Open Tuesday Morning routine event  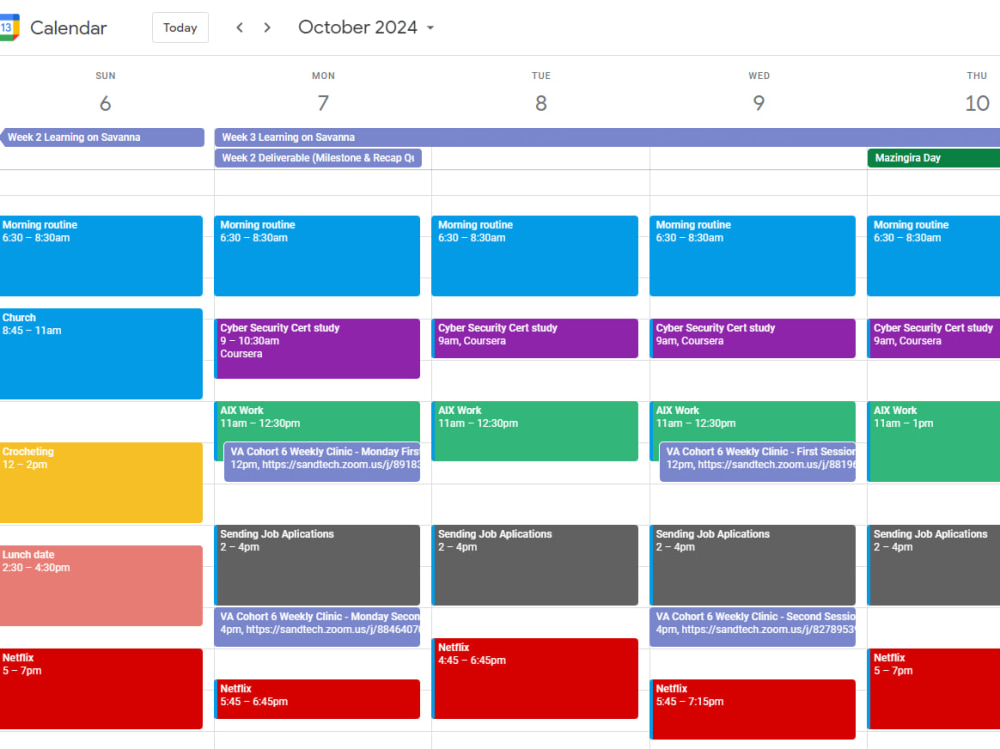[534, 256]
